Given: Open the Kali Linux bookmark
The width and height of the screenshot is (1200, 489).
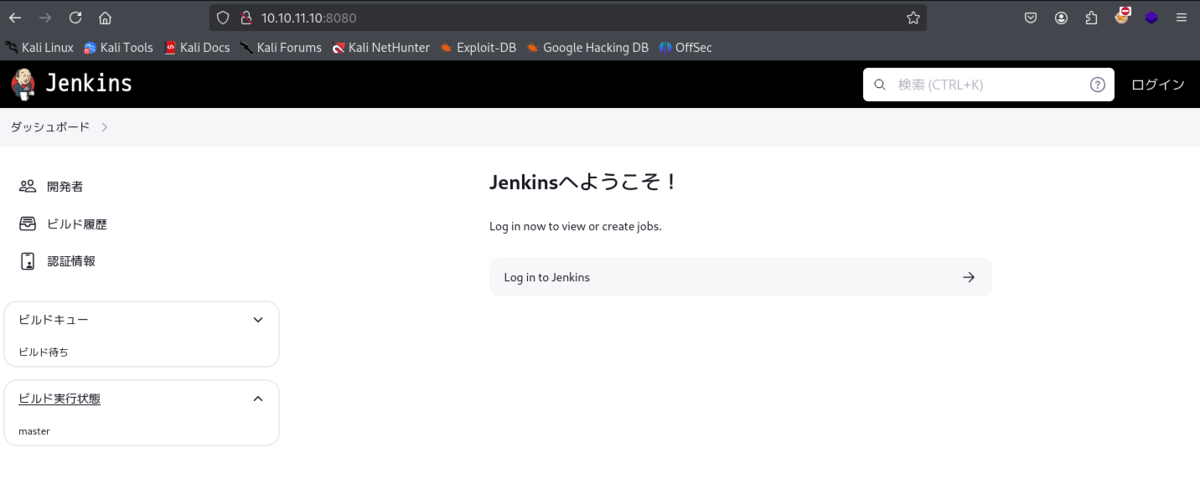Looking at the screenshot, I should tap(40, 47).
